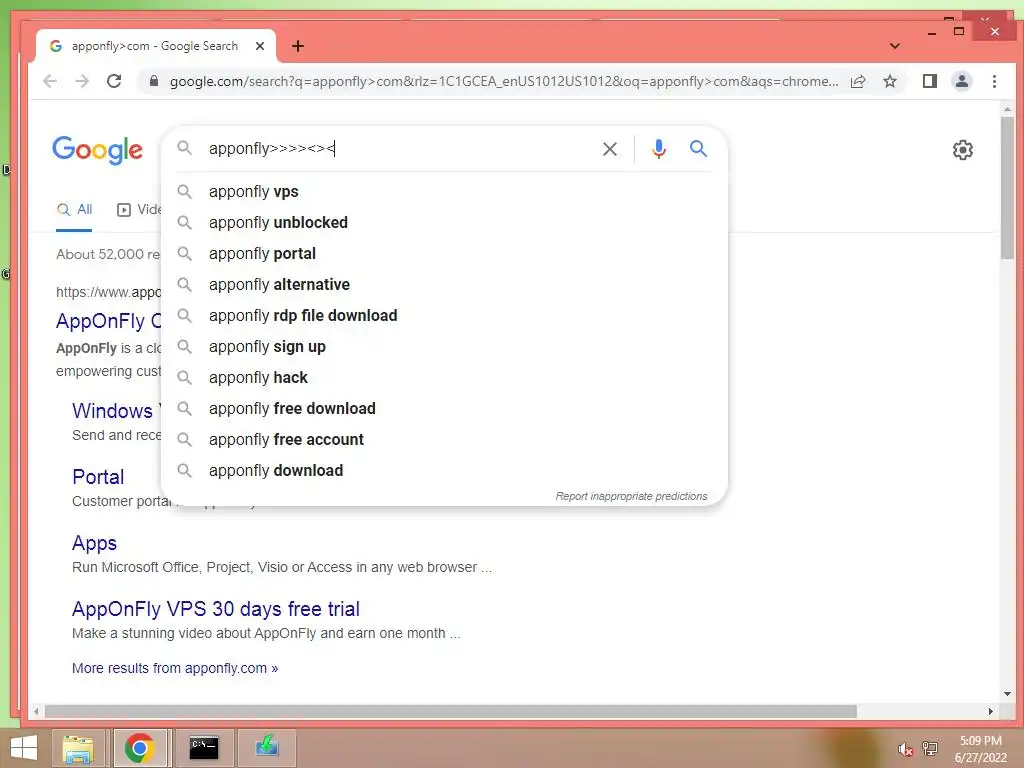The width and height of the screenshot is (1024, 768).
Task: Open Command Prompt from taskbar
Action: (x=204, y=747)
